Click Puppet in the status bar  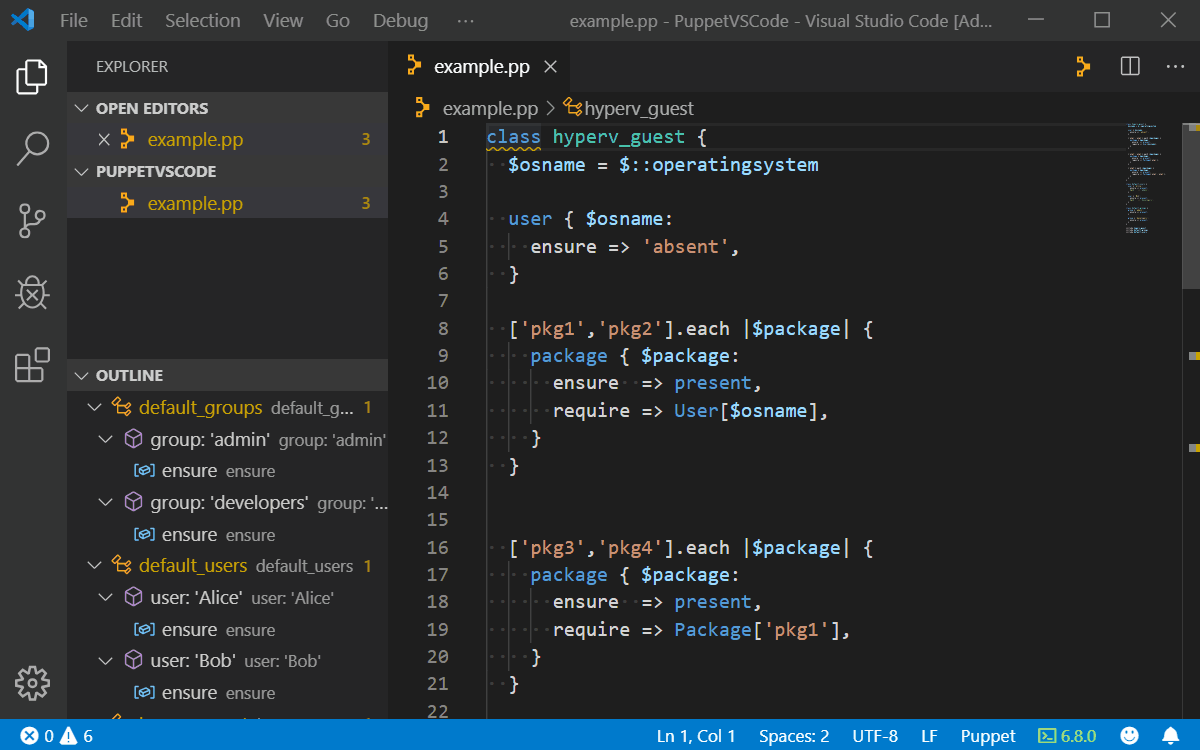tap(987, 735)
